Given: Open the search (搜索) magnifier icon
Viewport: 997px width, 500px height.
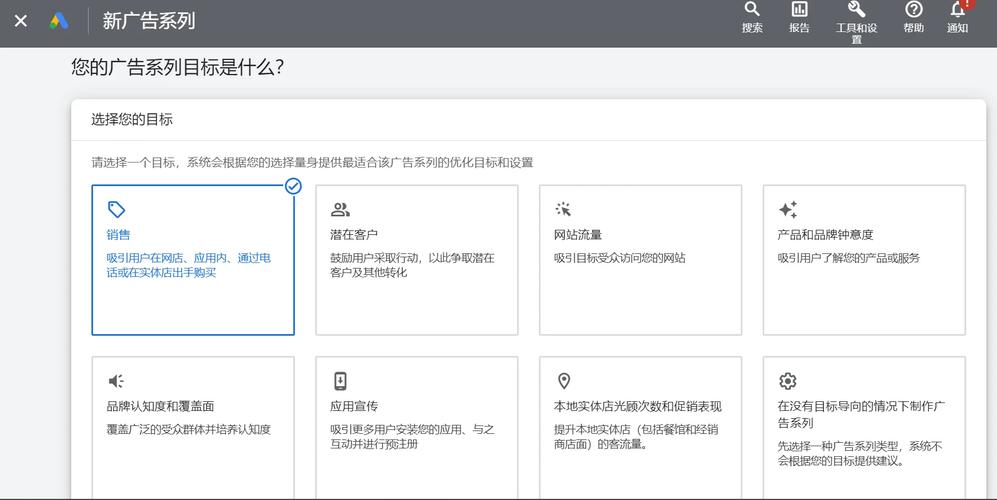Looking at the screenshot, I should click(752, 9).
